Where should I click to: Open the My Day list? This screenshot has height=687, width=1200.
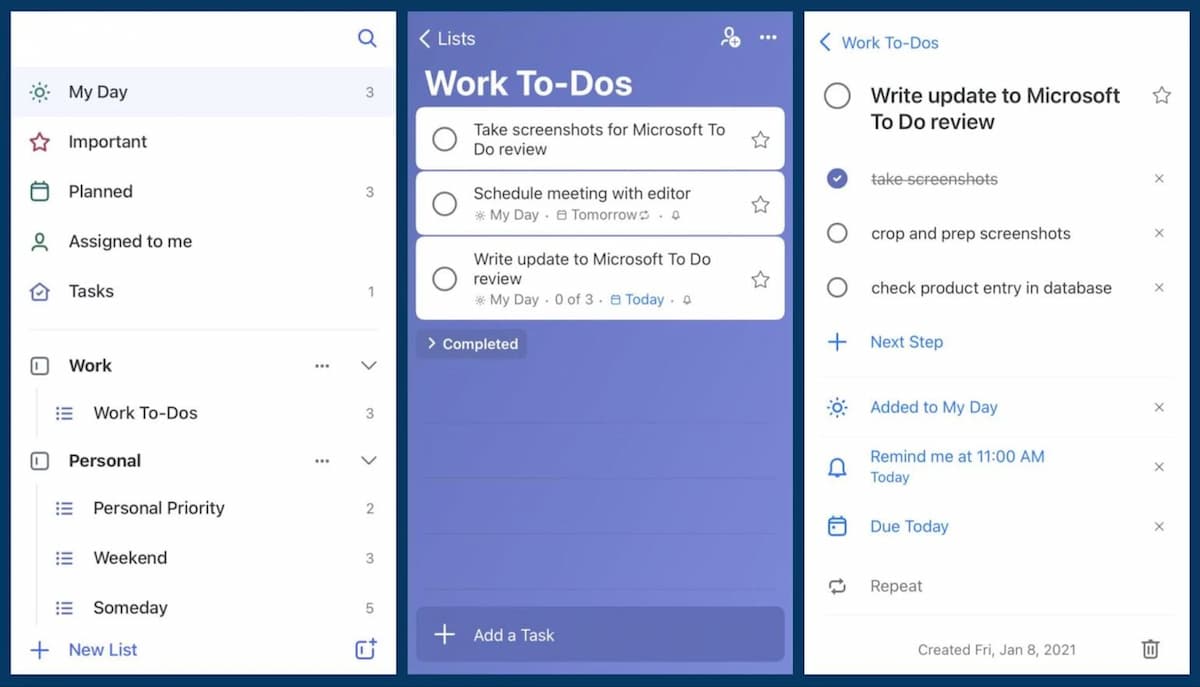(x=98, y=92)
